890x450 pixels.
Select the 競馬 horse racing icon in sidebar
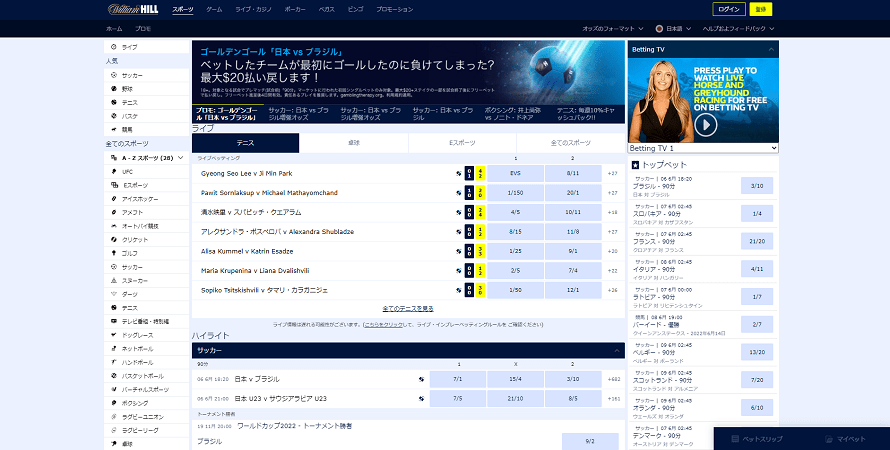tap(114, 130)
